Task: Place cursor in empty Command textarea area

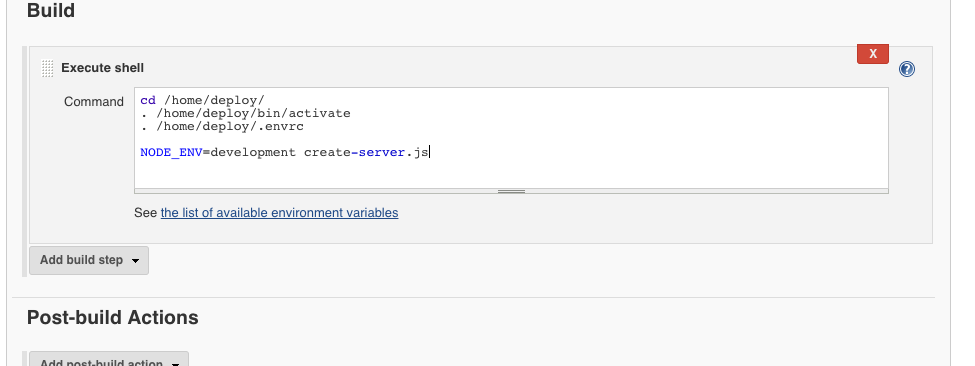Action: tap(511, 173)
